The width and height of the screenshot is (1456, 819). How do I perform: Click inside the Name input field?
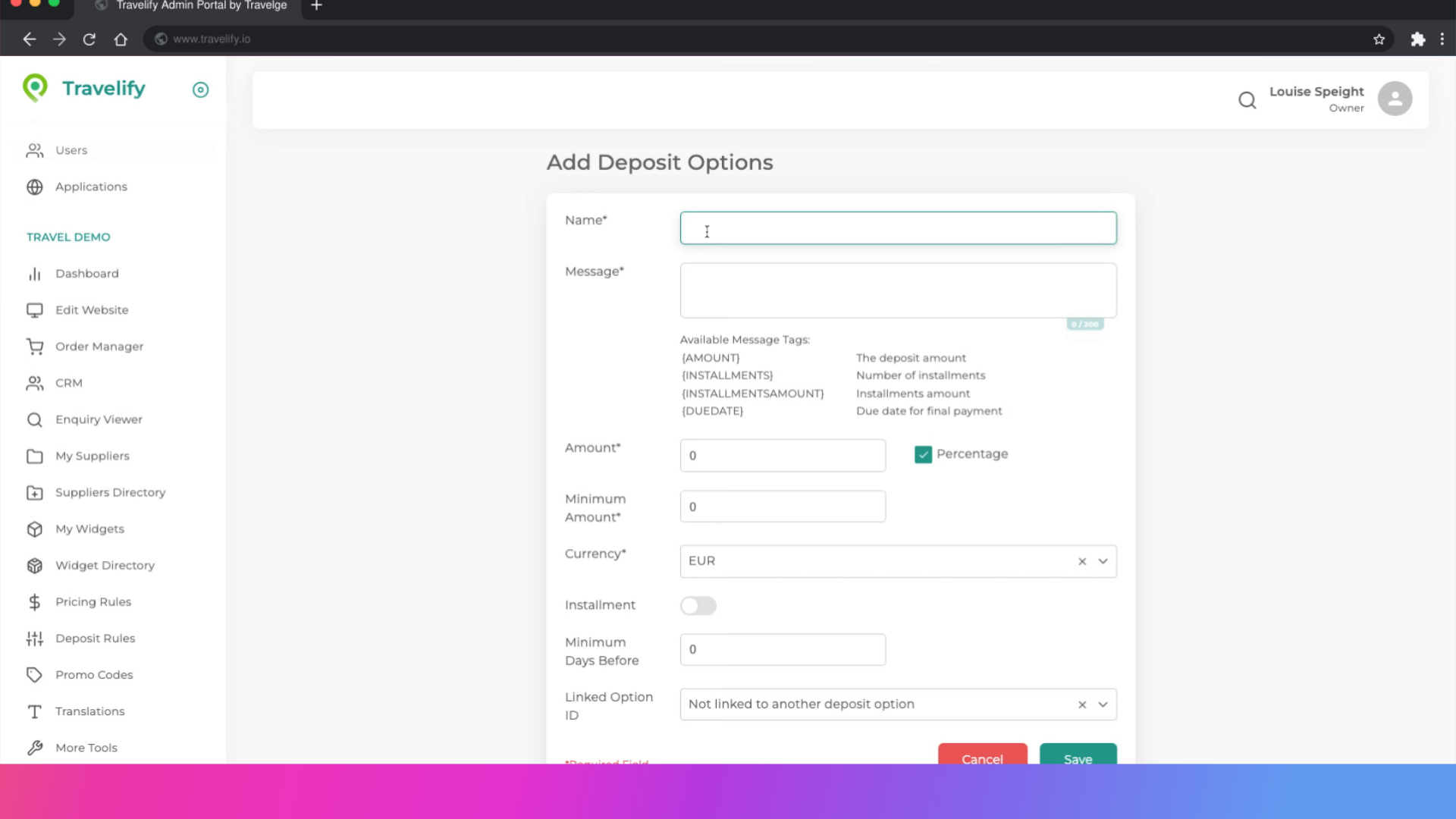898,227
